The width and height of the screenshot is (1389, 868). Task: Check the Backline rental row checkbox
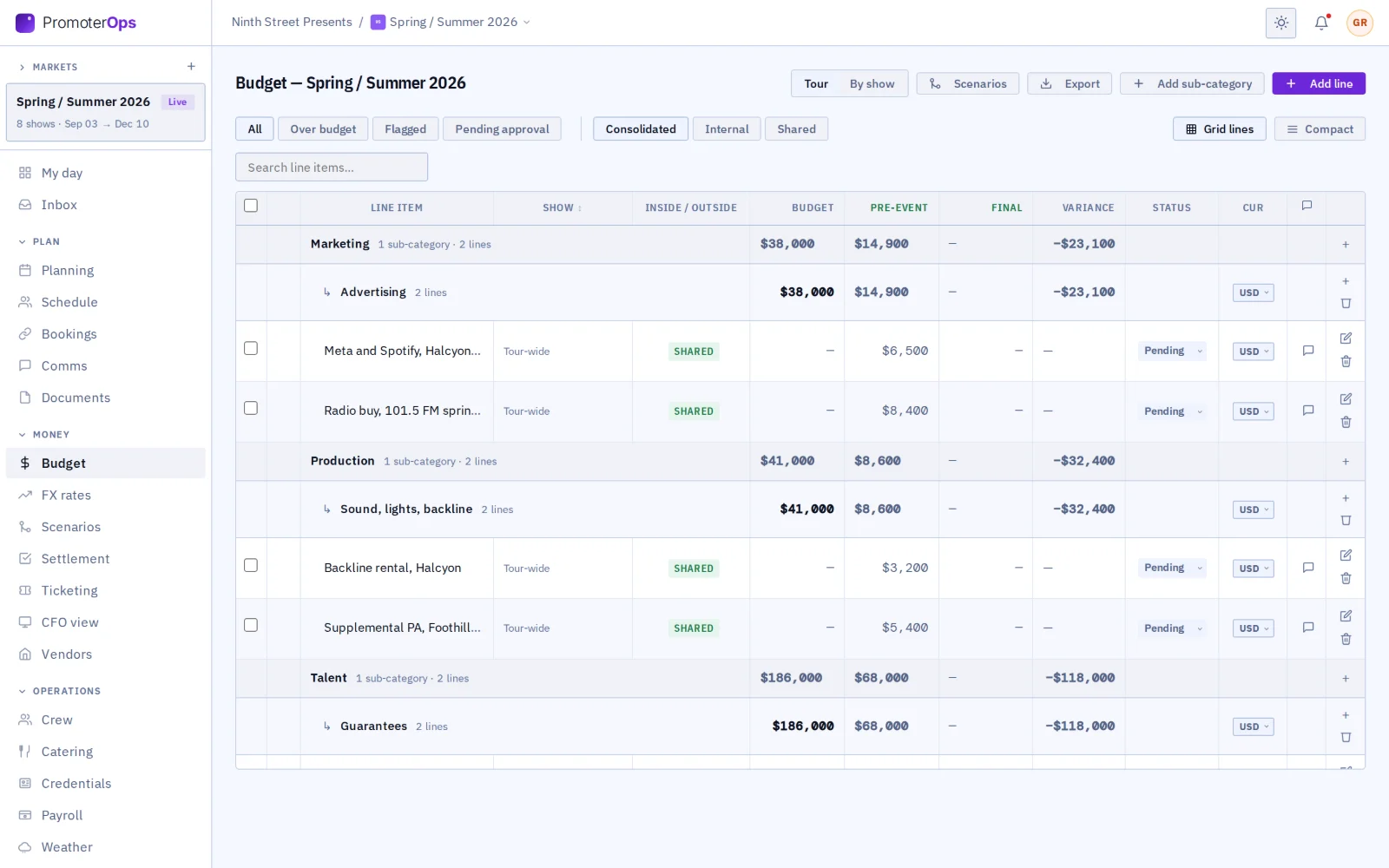pyautogui.click(x=251, y=565)
